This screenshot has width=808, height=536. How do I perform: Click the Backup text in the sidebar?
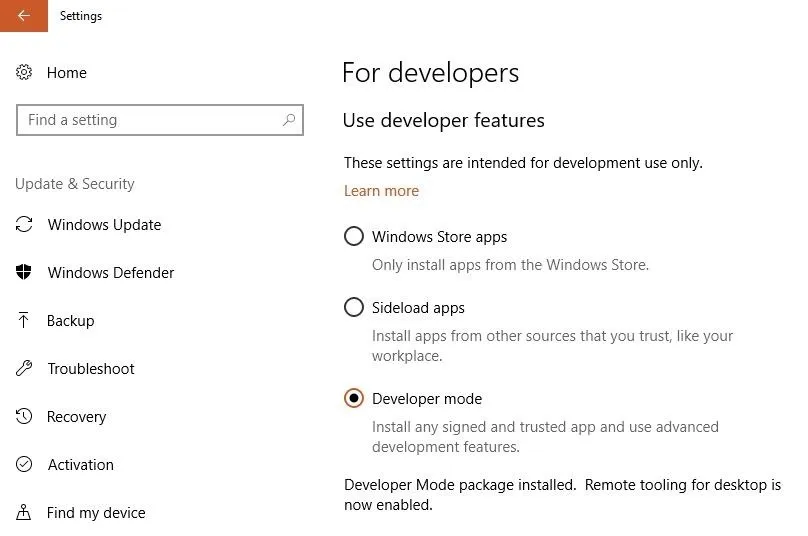[x=70, y=321]
